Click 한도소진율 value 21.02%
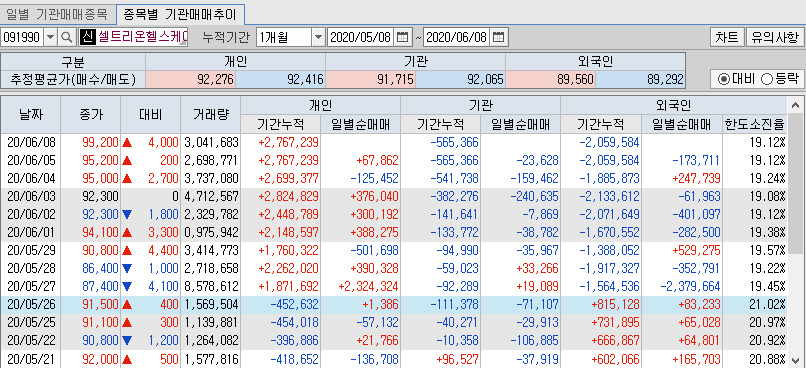The width and height of the screenshot is (806, 368). 767,304
